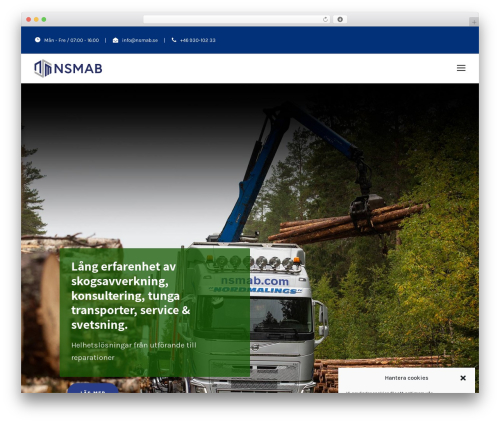Click the clock icon beside opening hours

click(x=38, y=40)
